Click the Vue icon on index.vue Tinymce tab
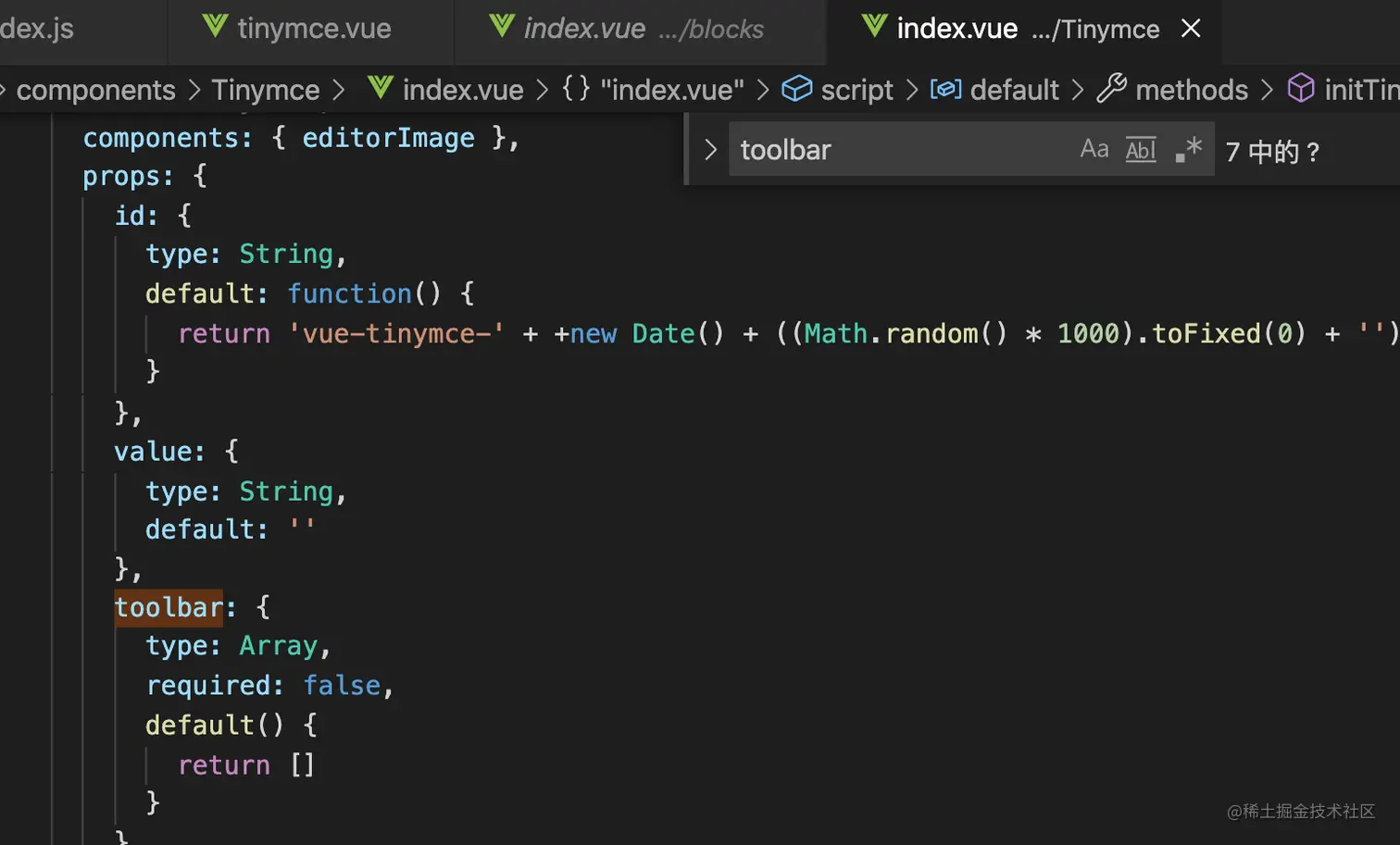The height and width of the screenshot is (845, 1400). click(874, 27)
